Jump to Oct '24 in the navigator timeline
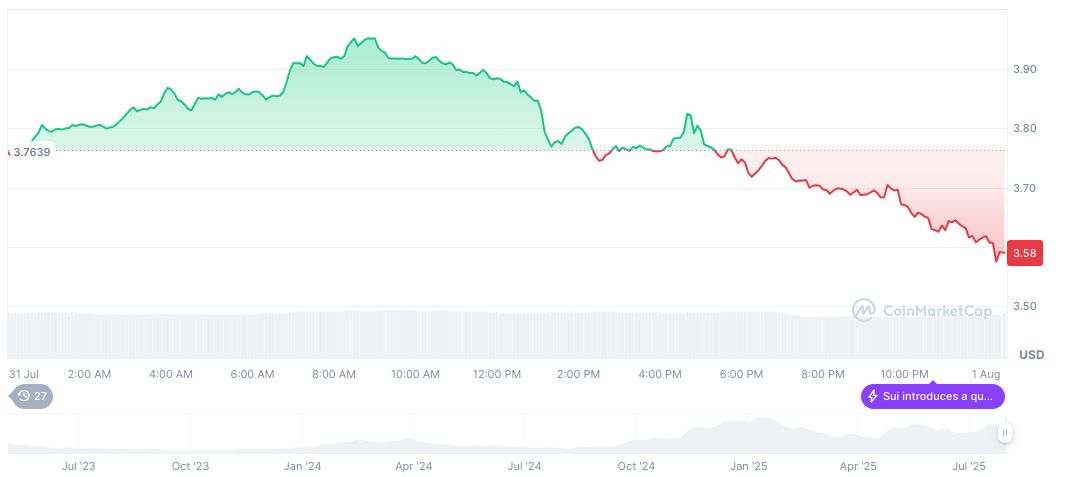This screenshot has width=1072, height=477. tap(635, 466)
